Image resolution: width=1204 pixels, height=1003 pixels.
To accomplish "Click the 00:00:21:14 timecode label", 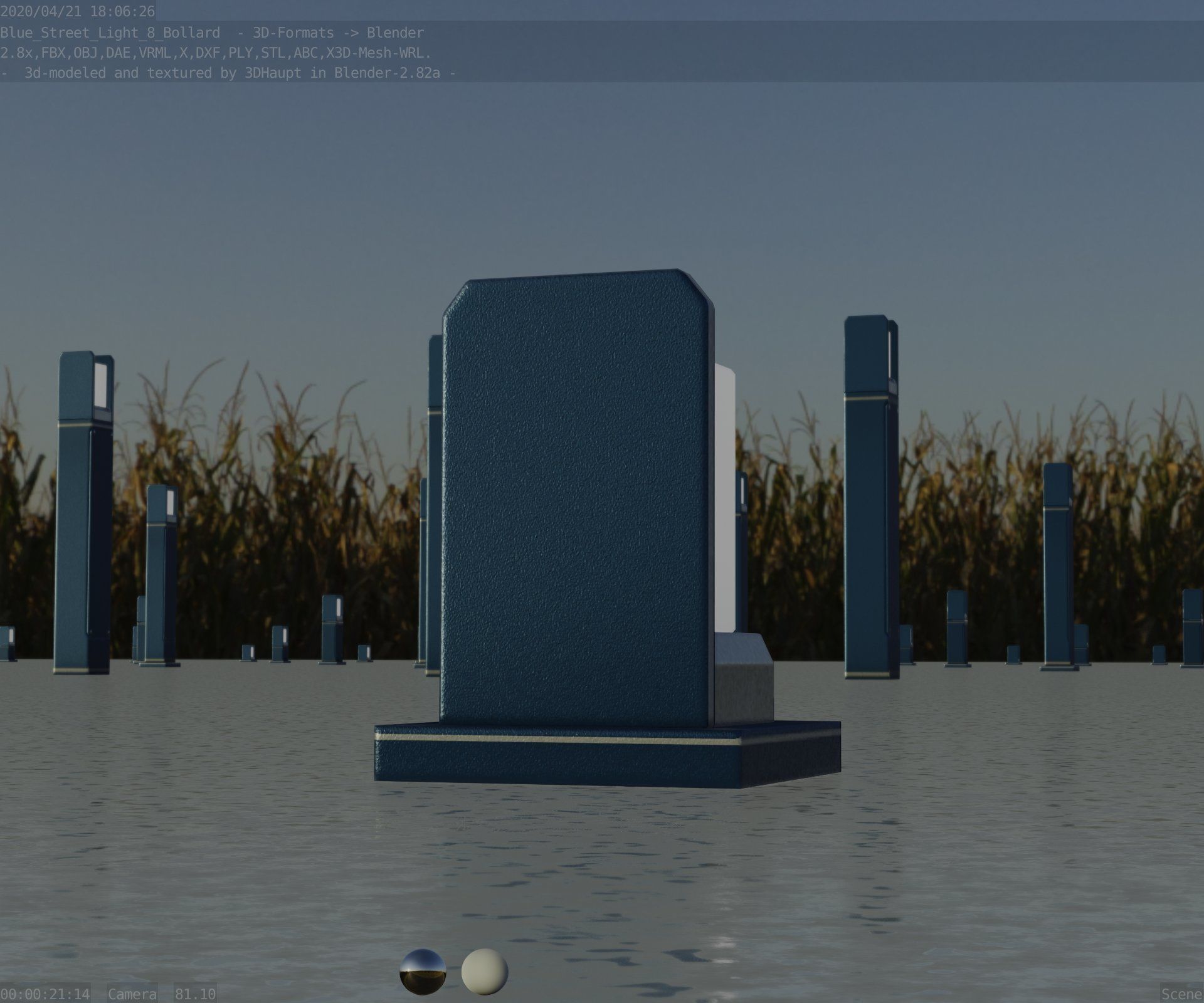I will (45, 994).
